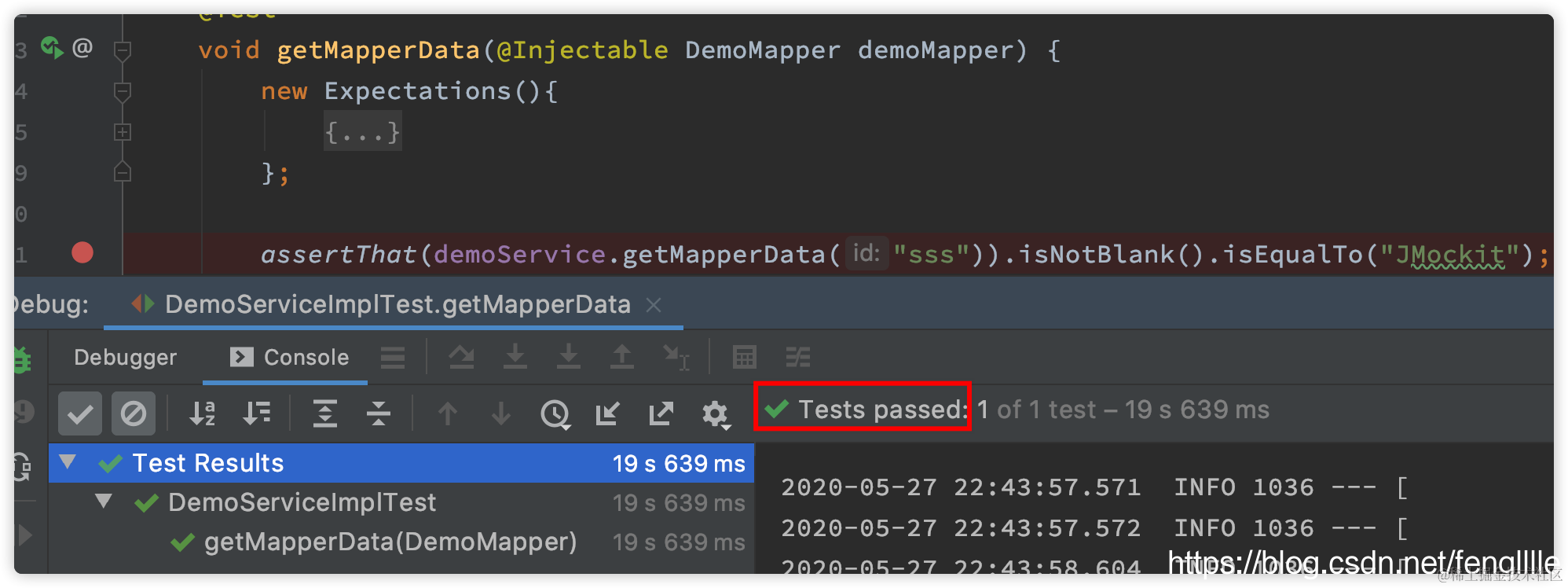1568x588 pixels.
Task: Click the Step Out icon
Action: point(621,358)
